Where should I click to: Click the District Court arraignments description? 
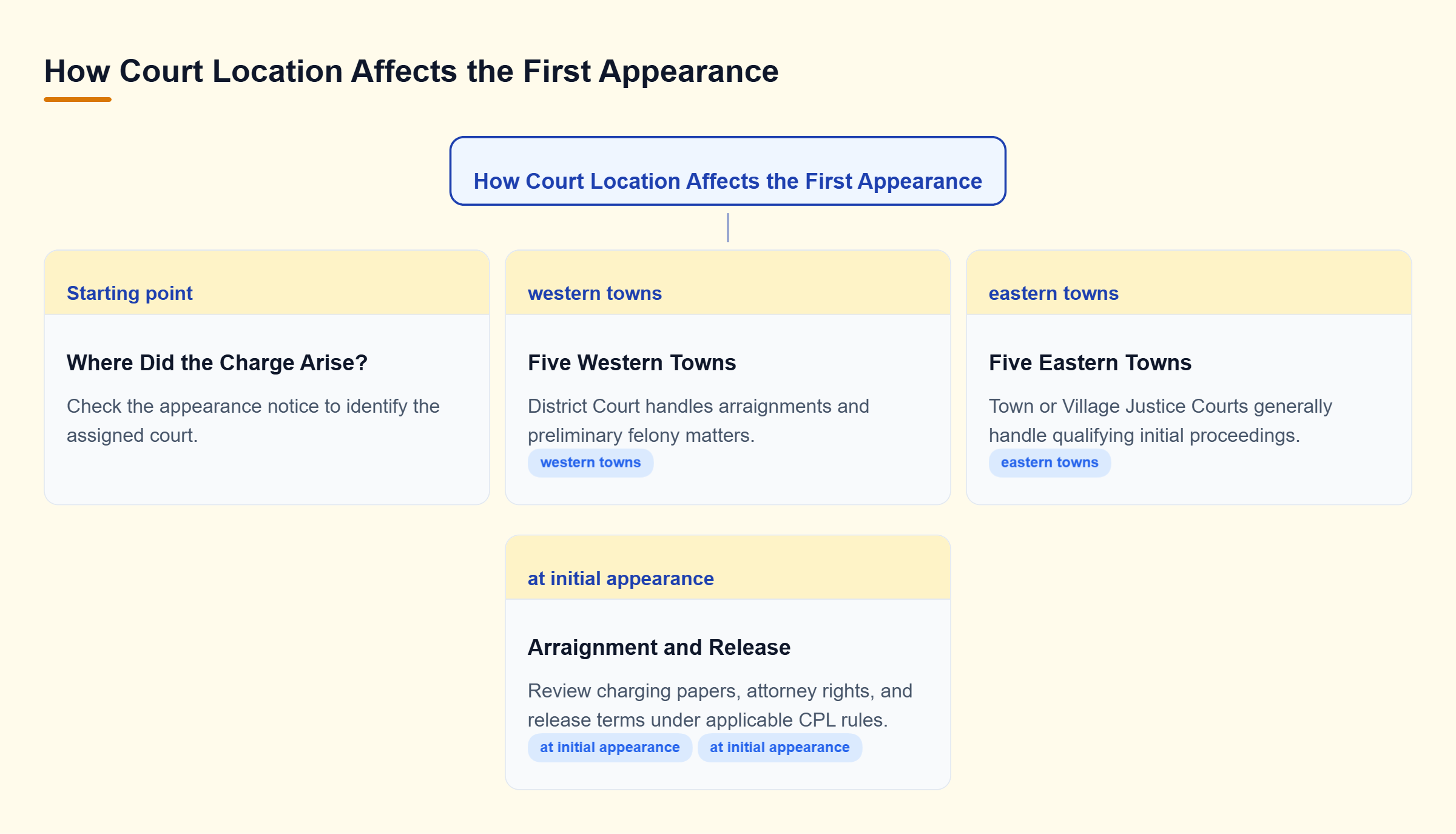[x=698, y=421]
